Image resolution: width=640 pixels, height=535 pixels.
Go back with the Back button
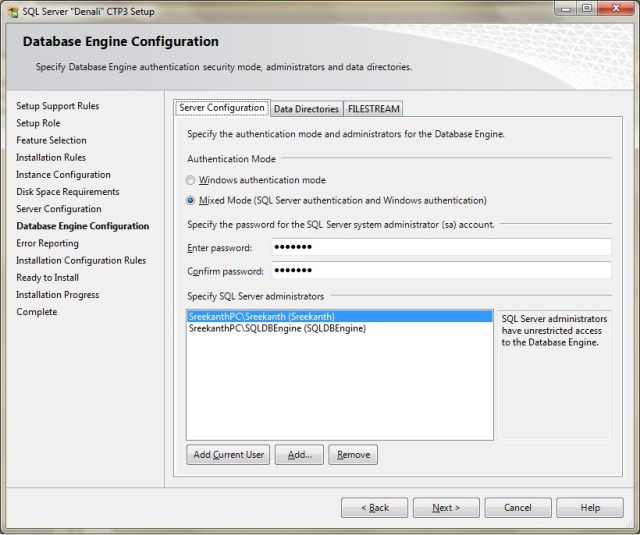374,508
